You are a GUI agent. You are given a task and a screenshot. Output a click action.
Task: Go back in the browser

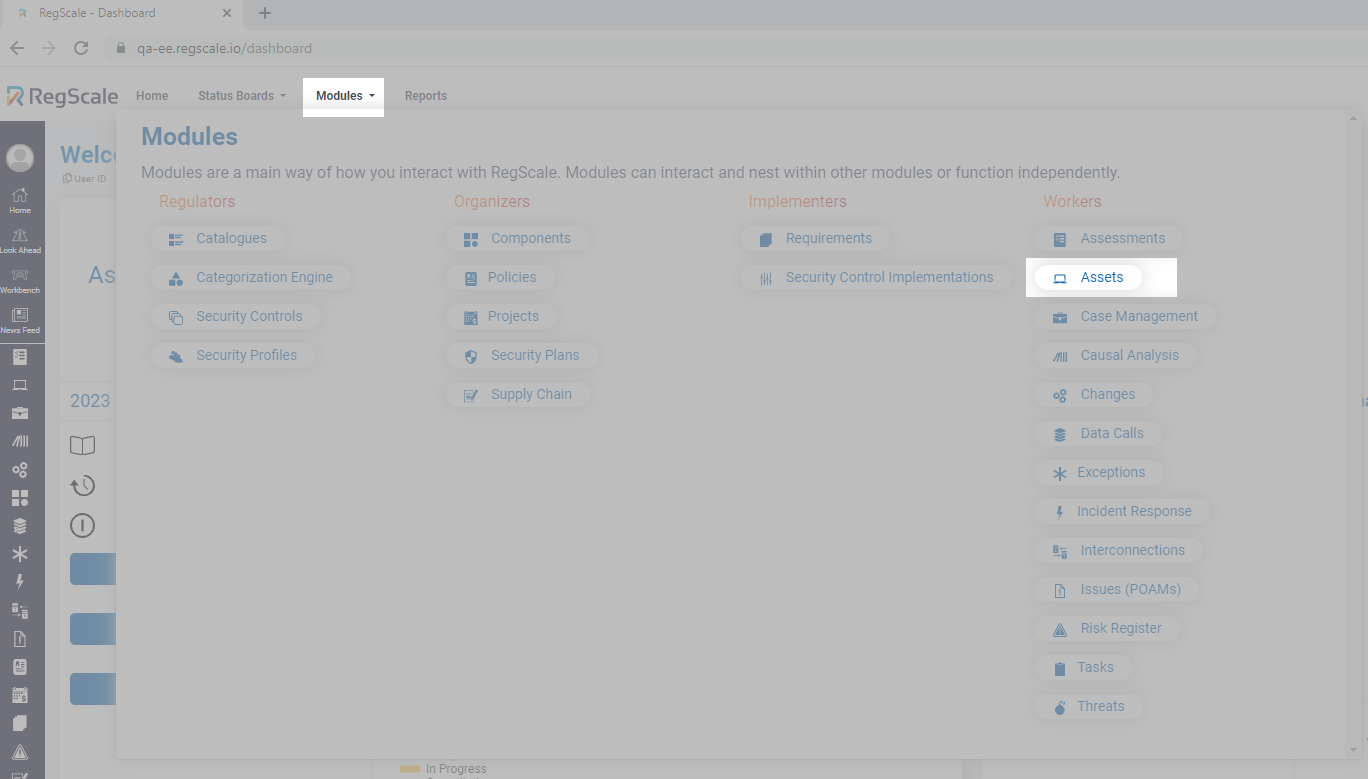point(17,48)
